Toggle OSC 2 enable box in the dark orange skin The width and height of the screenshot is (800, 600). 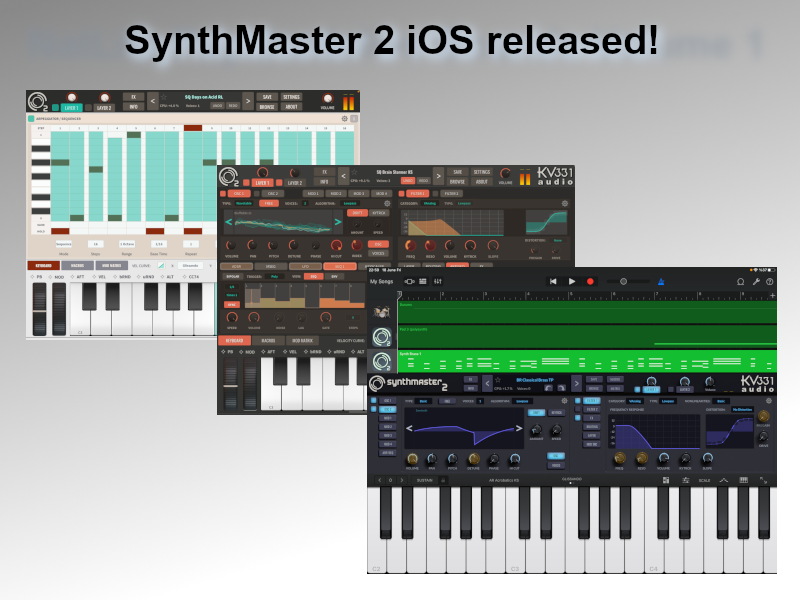[x=257, y=194]
